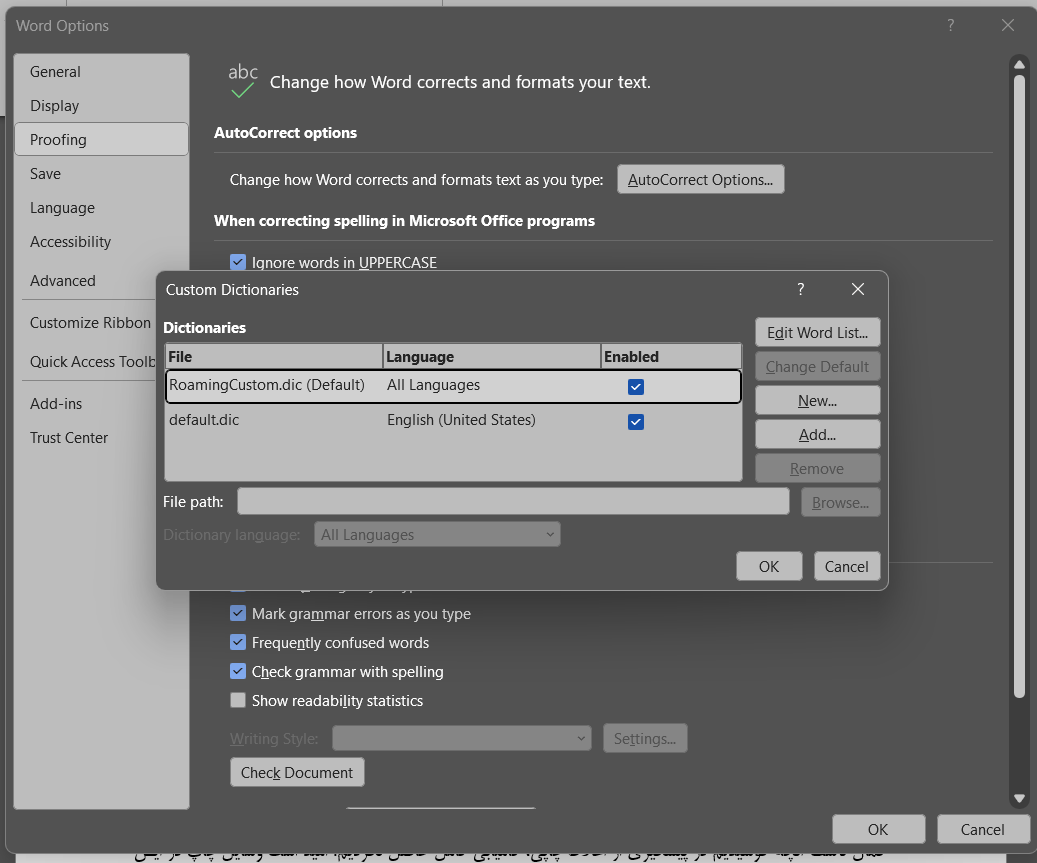Click inside the File path field
Screen dimensions: 1037x863
coord(513,502)
